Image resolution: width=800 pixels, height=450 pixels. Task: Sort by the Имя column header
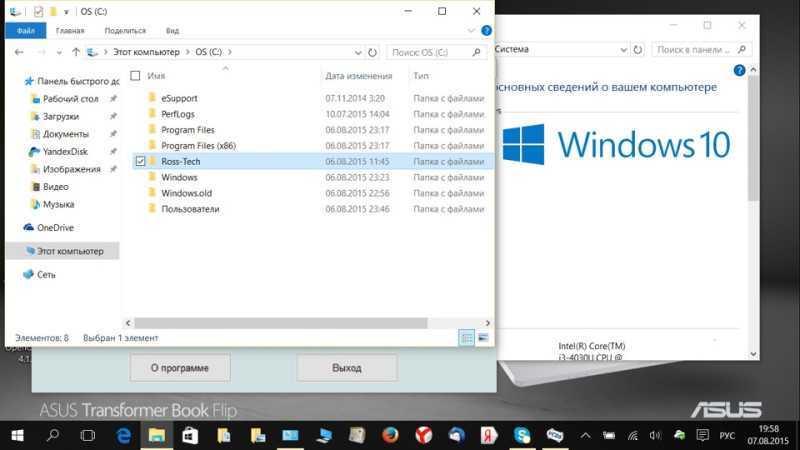click(x=156, y=76)
